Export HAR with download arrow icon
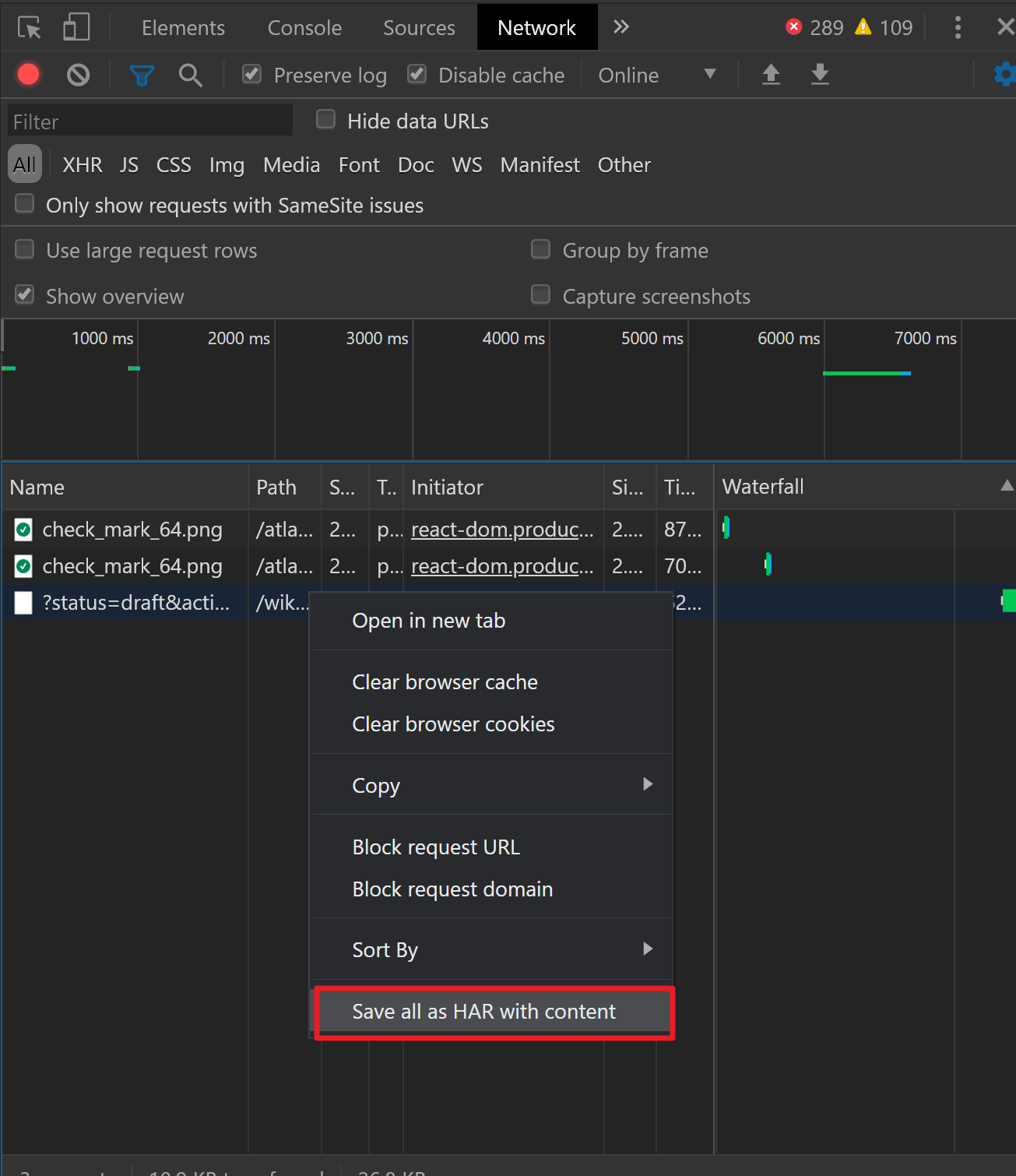This screenshot has height=1176, width=1016. pos(820,75)
